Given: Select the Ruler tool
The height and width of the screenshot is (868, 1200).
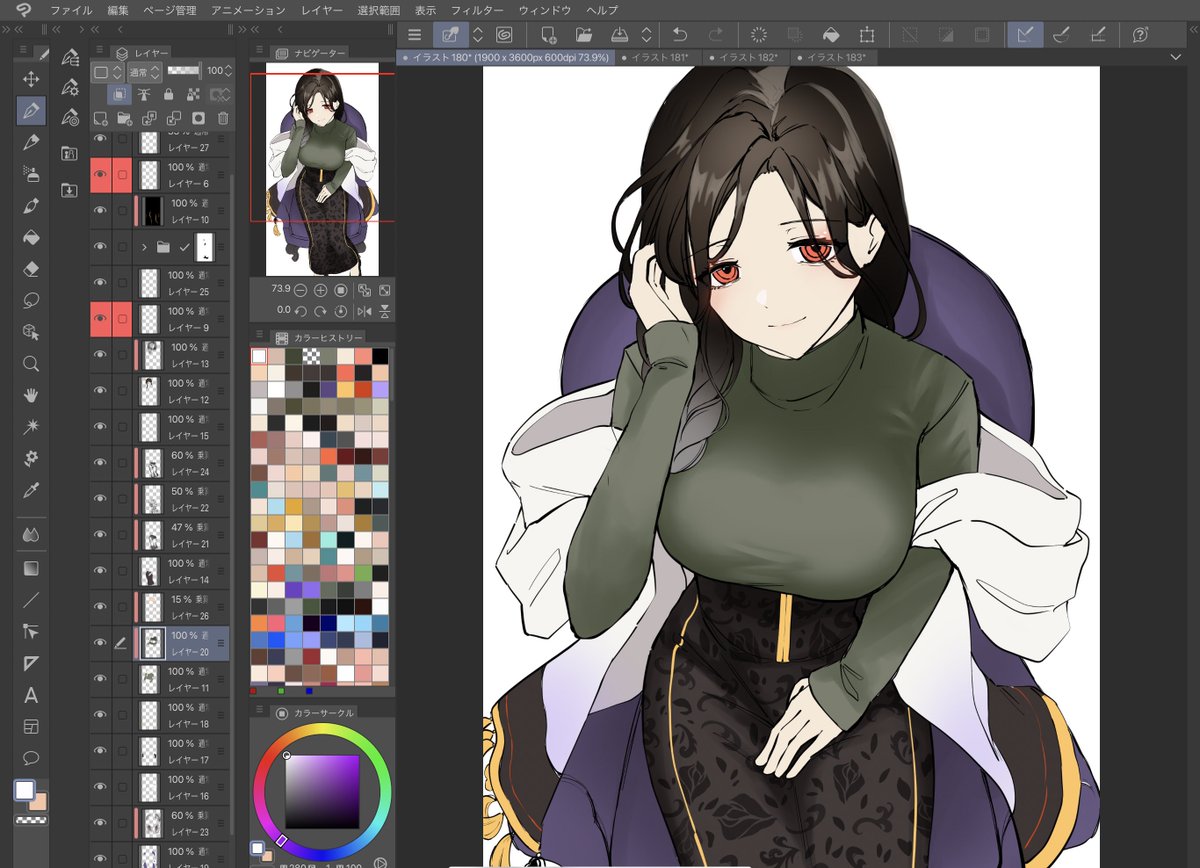Looking at the screenshot, I should [x=31, y=663].
